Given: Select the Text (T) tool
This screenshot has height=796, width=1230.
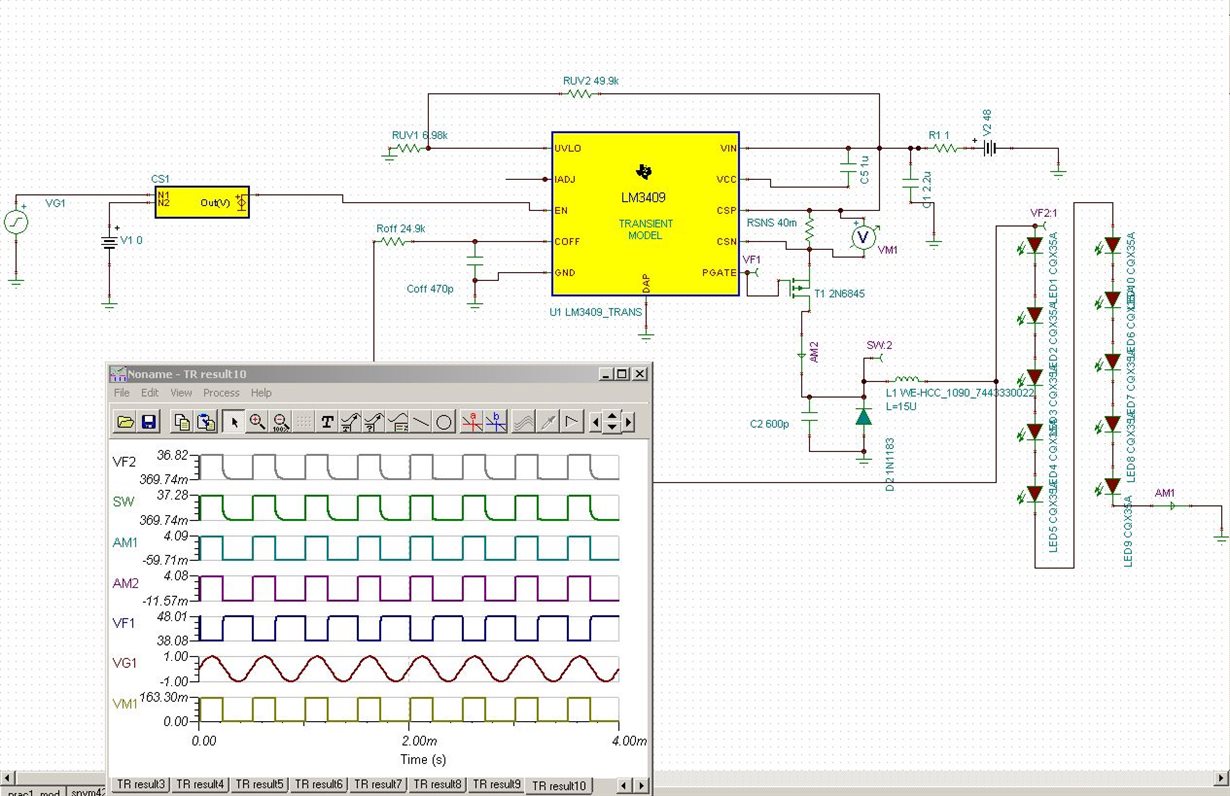Looking at the screenshot, I should 327,422.
